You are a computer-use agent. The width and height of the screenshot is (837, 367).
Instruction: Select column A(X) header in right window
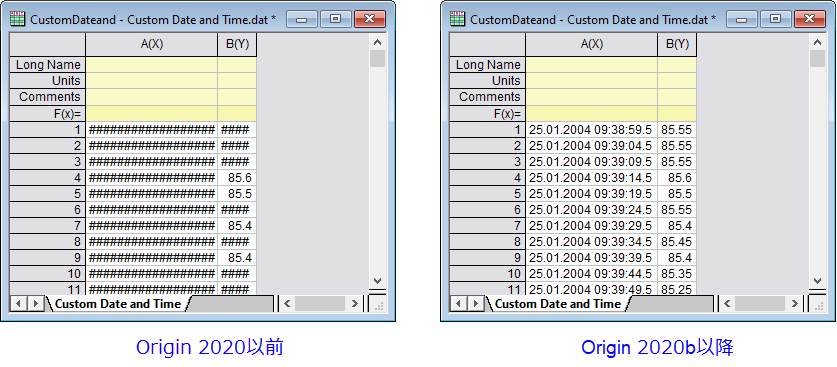[x=591, y=45]
